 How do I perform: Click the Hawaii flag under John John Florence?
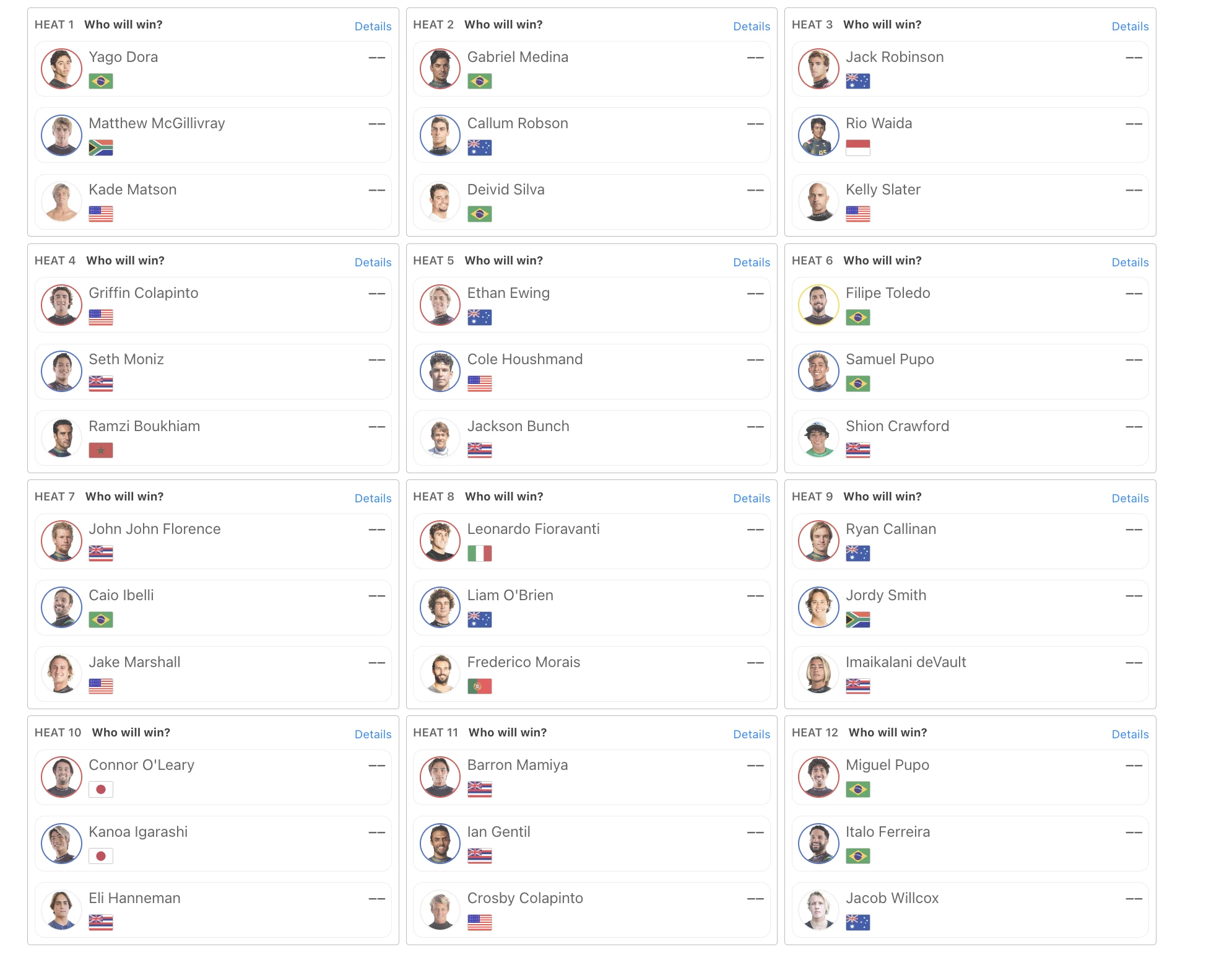click(100, 553)
